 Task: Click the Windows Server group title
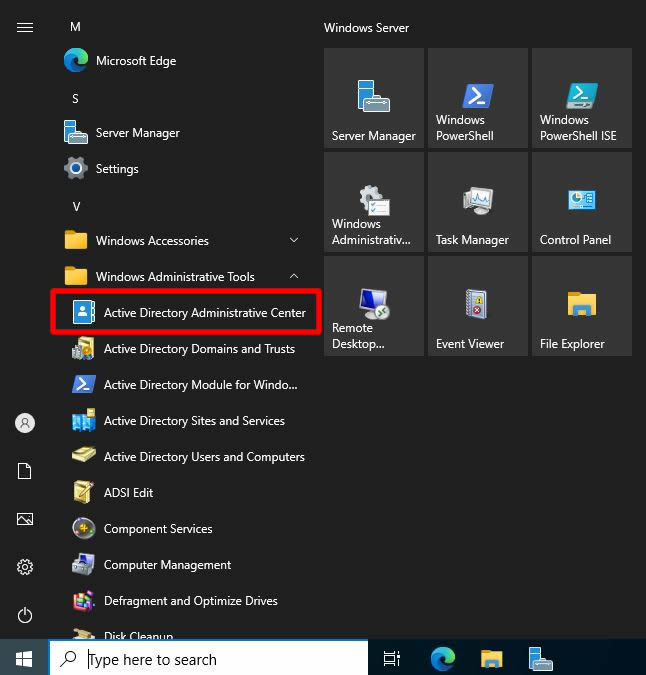(x=366, y=28)
